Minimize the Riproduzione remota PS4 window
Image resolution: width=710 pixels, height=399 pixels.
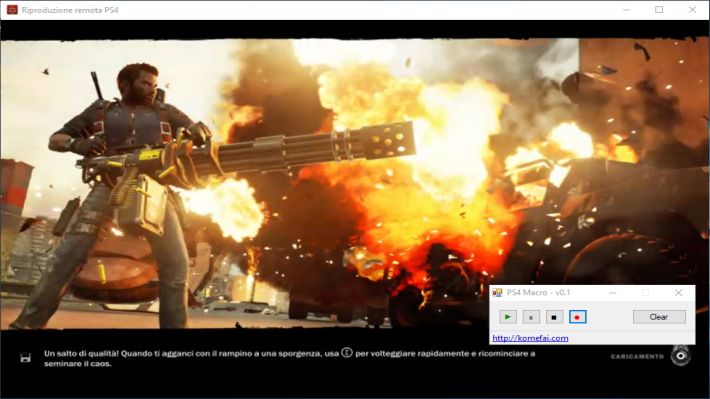click(626, 10)
